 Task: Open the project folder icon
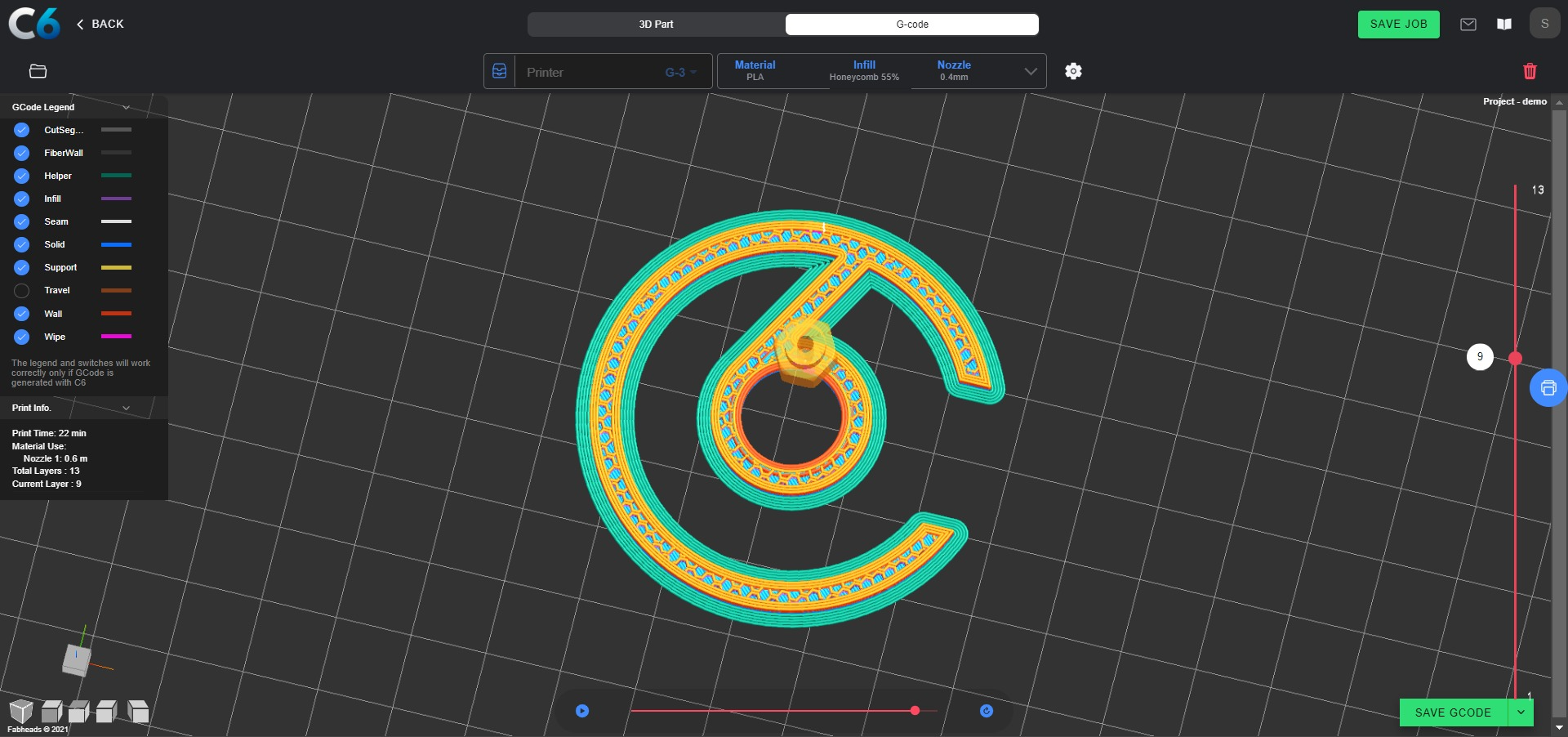tap(38, 71)
